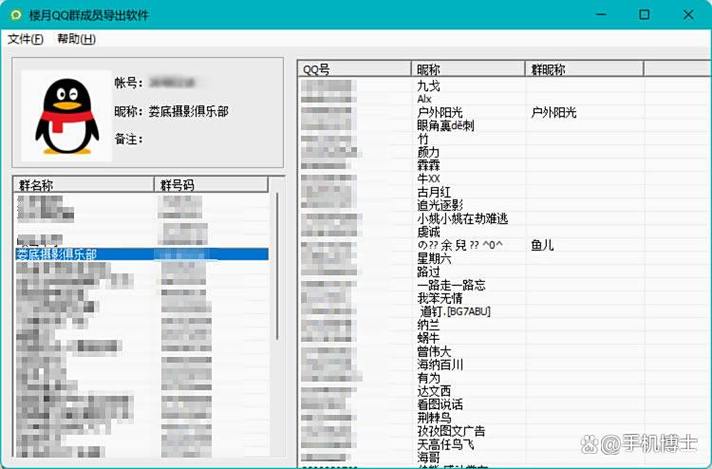Select member row 纳兰
The height and width of the screenshot is (469, 712).
(428, 325)
